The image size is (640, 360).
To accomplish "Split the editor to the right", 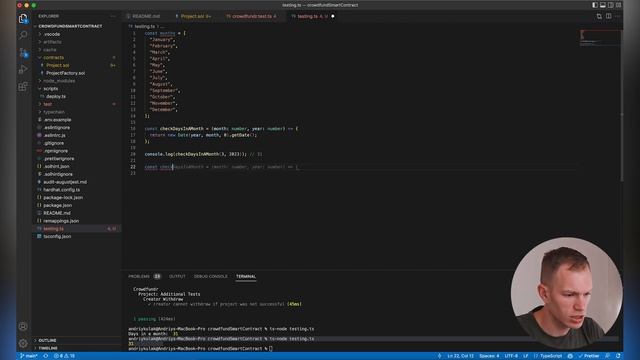I will (609, 16).
